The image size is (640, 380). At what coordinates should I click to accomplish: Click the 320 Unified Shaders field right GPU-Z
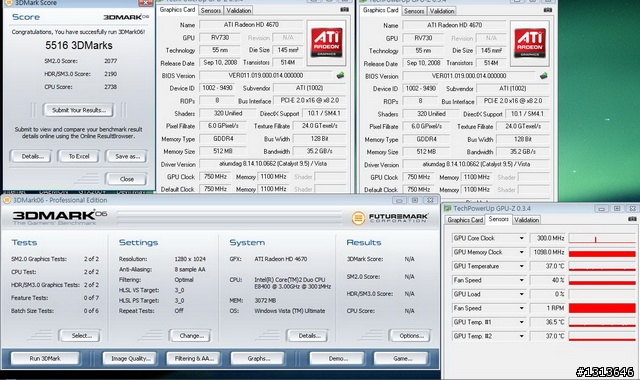click(x=431, y=113)
